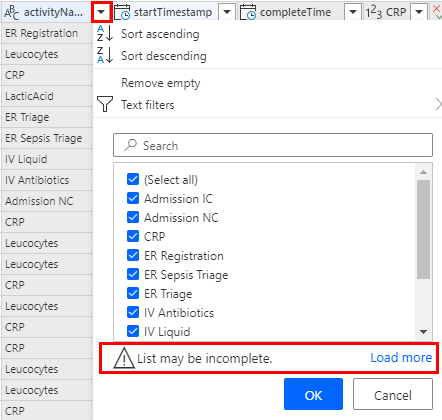The height and width of the screenshot is (420, 442).
Task: Click the warning triangle icon
Action: tap(124, 358)
